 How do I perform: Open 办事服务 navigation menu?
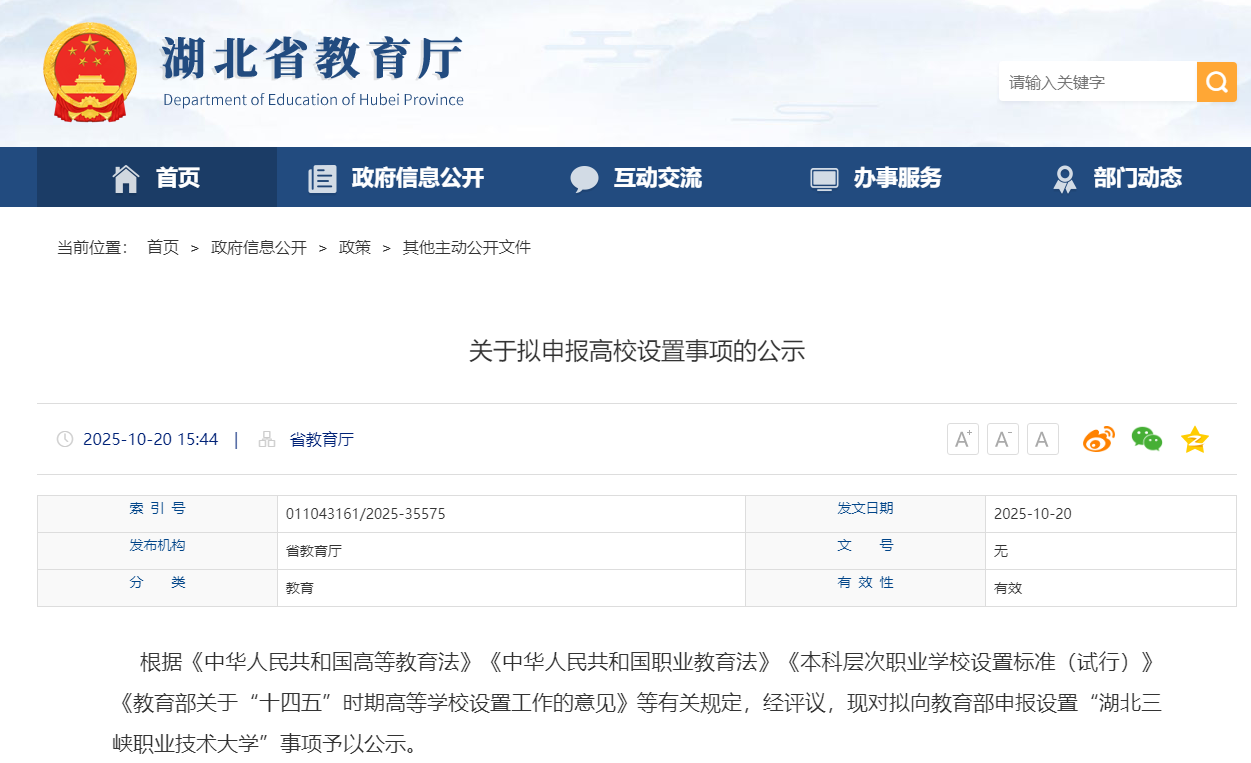[876, 178]
